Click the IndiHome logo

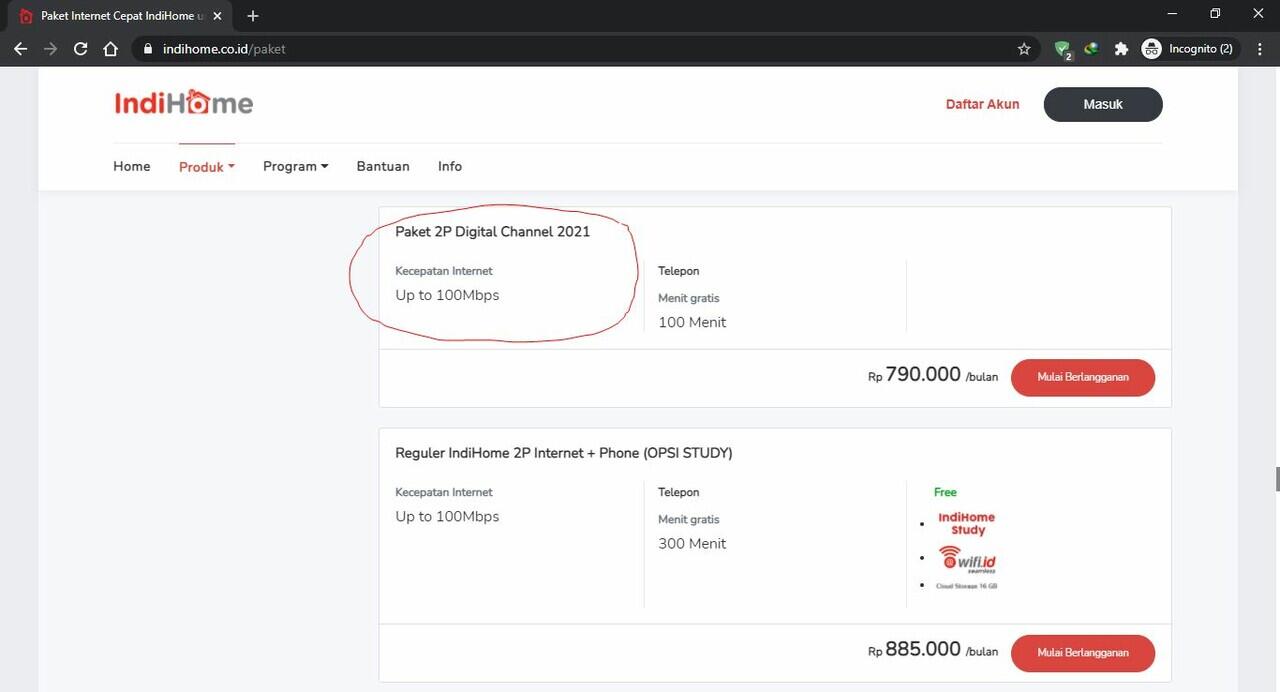coord(184,103)
